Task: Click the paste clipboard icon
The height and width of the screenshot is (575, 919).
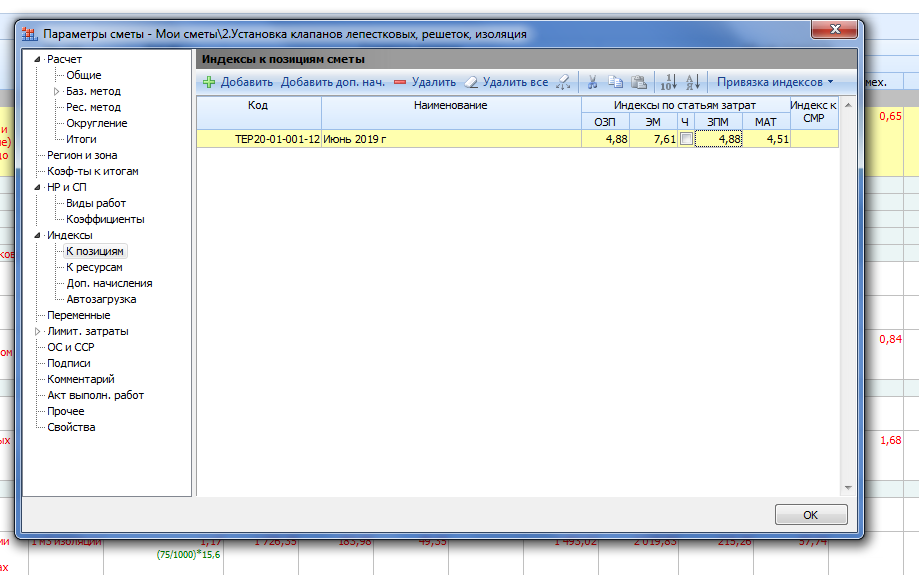Action: 638,82
